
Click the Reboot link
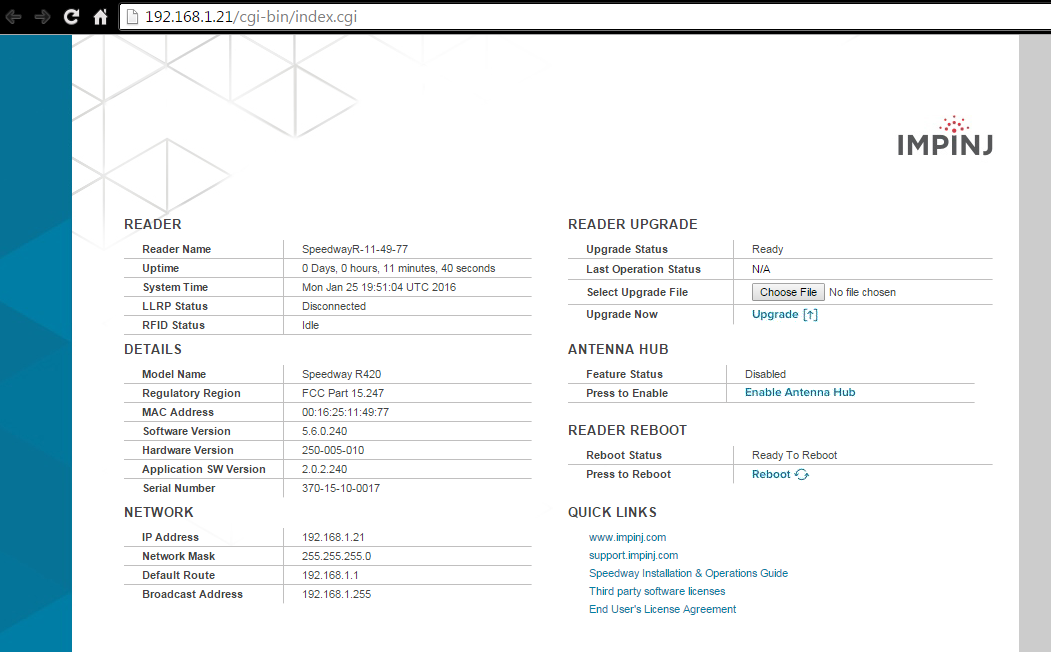click(771, 474)
